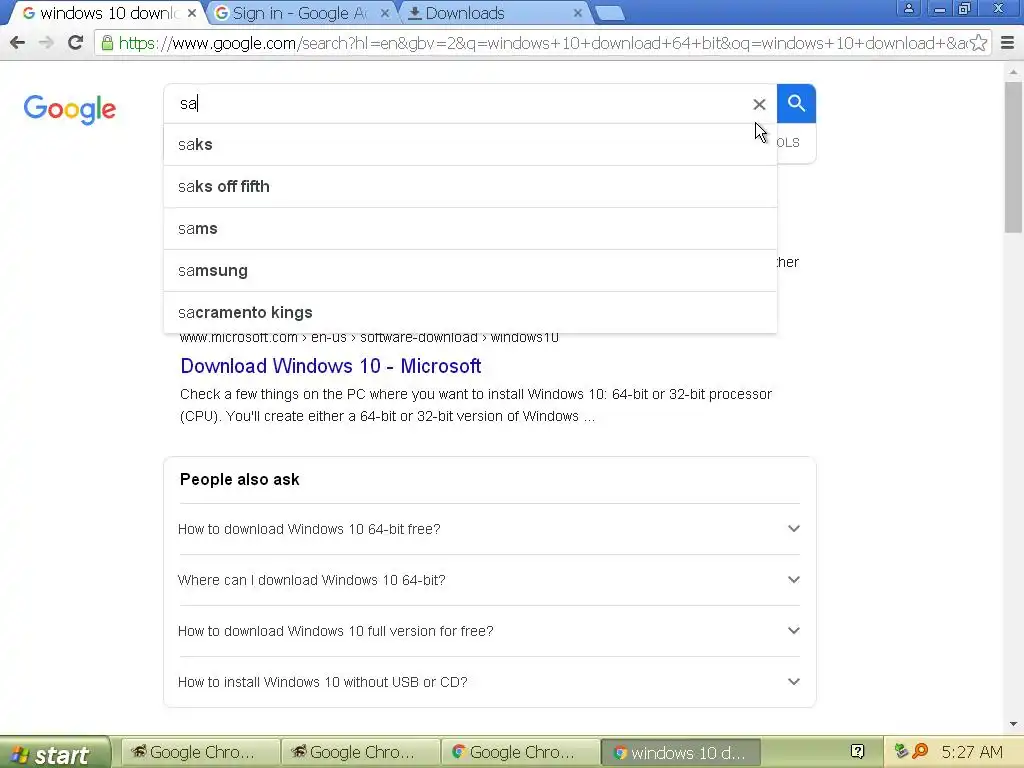Switch to third Google Chro... taskbar window
The height and width of the screenshot is (768, 1024).
point(520,753)
